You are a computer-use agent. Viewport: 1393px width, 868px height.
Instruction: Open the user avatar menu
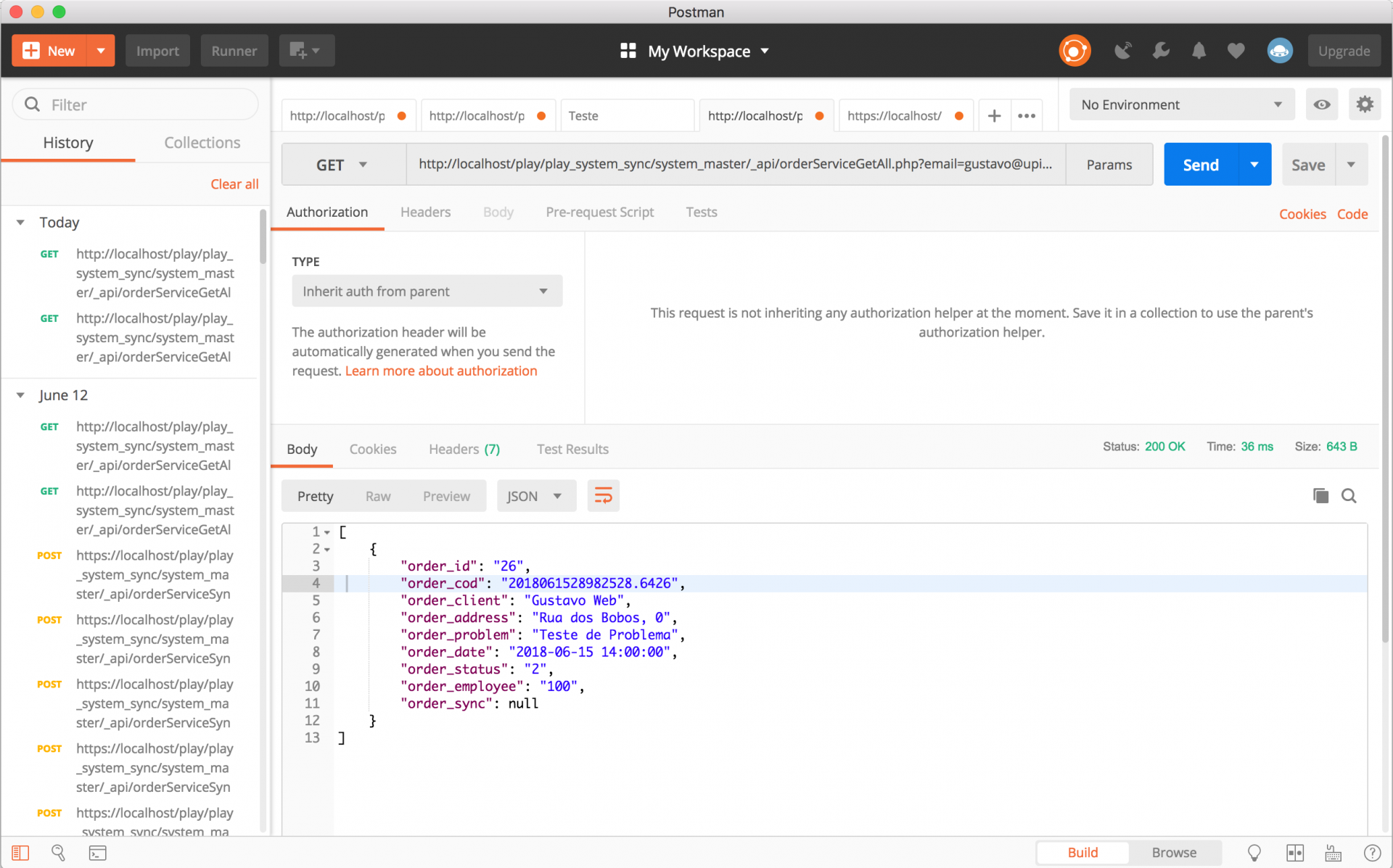point(1280,51)
